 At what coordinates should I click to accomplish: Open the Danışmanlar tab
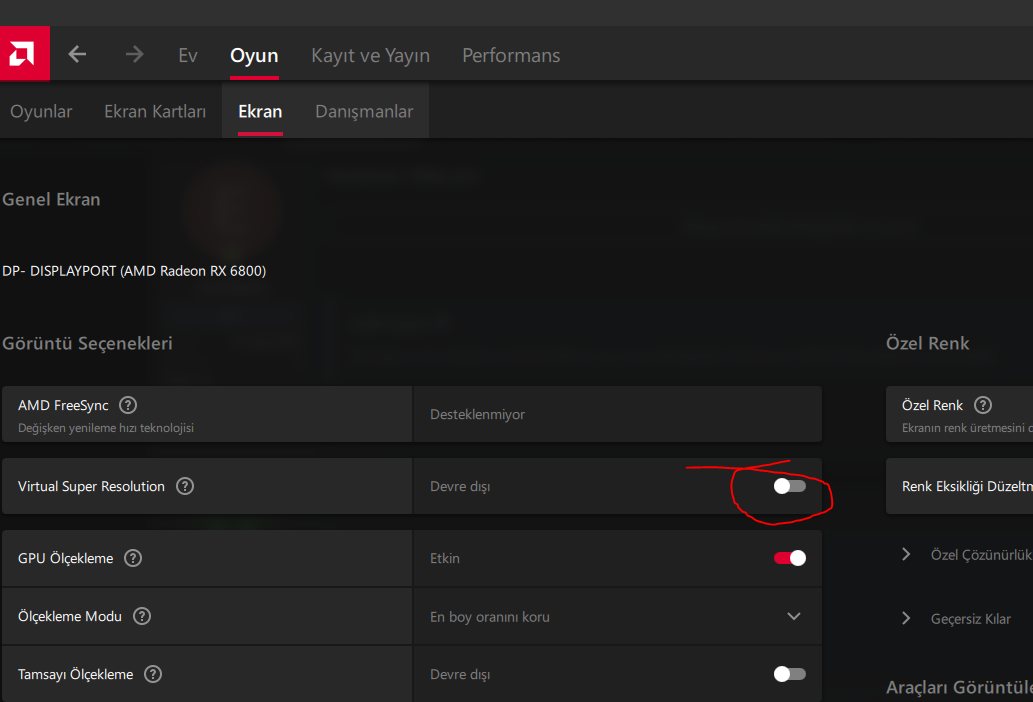point(364,112)
